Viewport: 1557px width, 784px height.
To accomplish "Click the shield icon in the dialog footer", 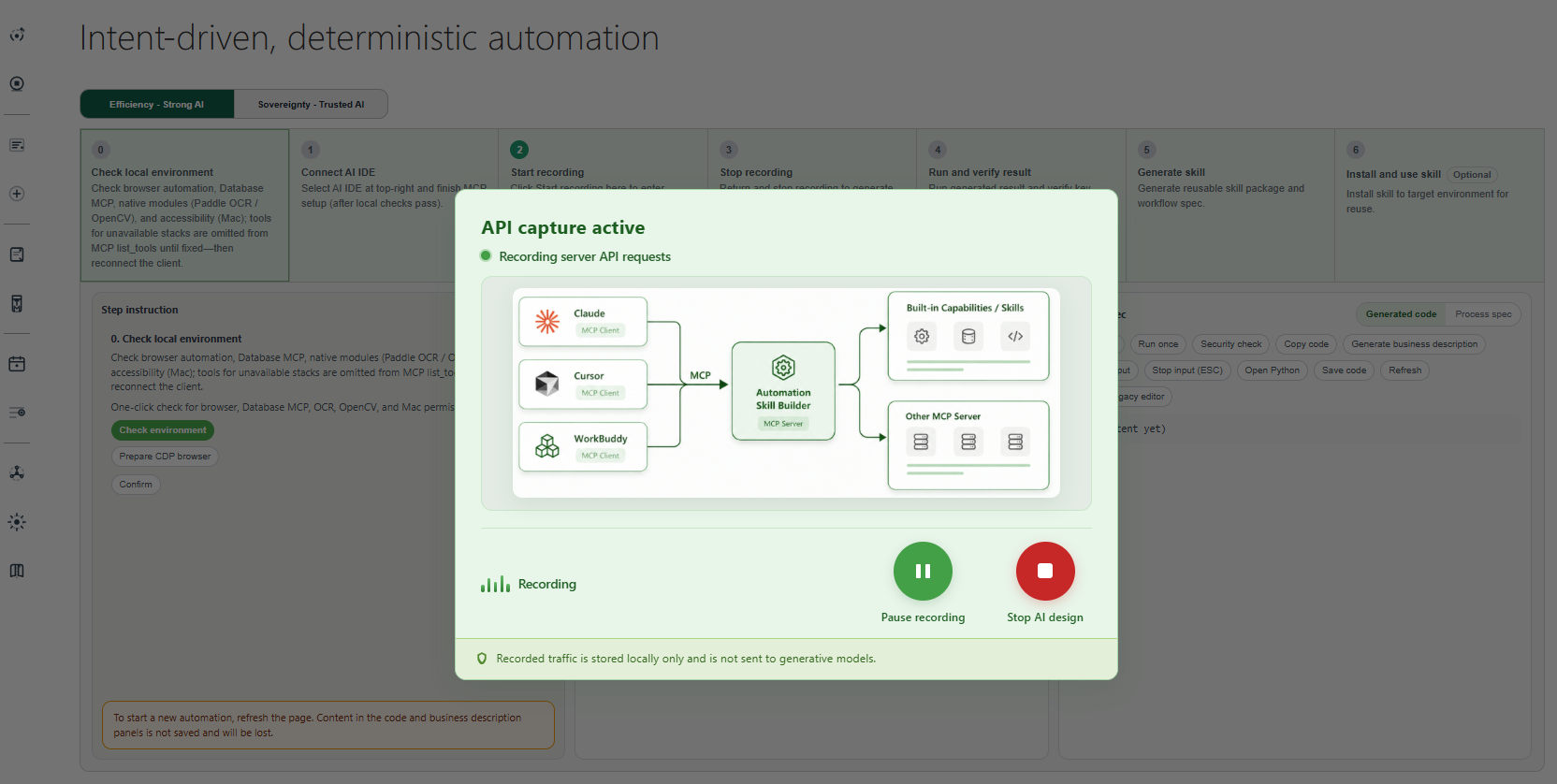I will 482,659.
